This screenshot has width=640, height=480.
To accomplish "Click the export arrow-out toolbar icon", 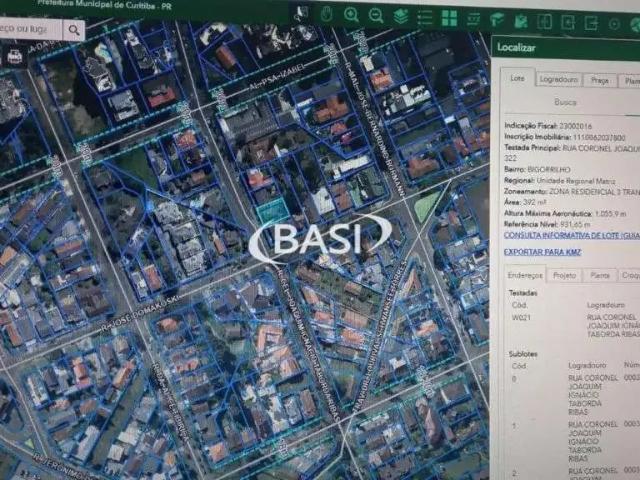I will pos(591,23).
